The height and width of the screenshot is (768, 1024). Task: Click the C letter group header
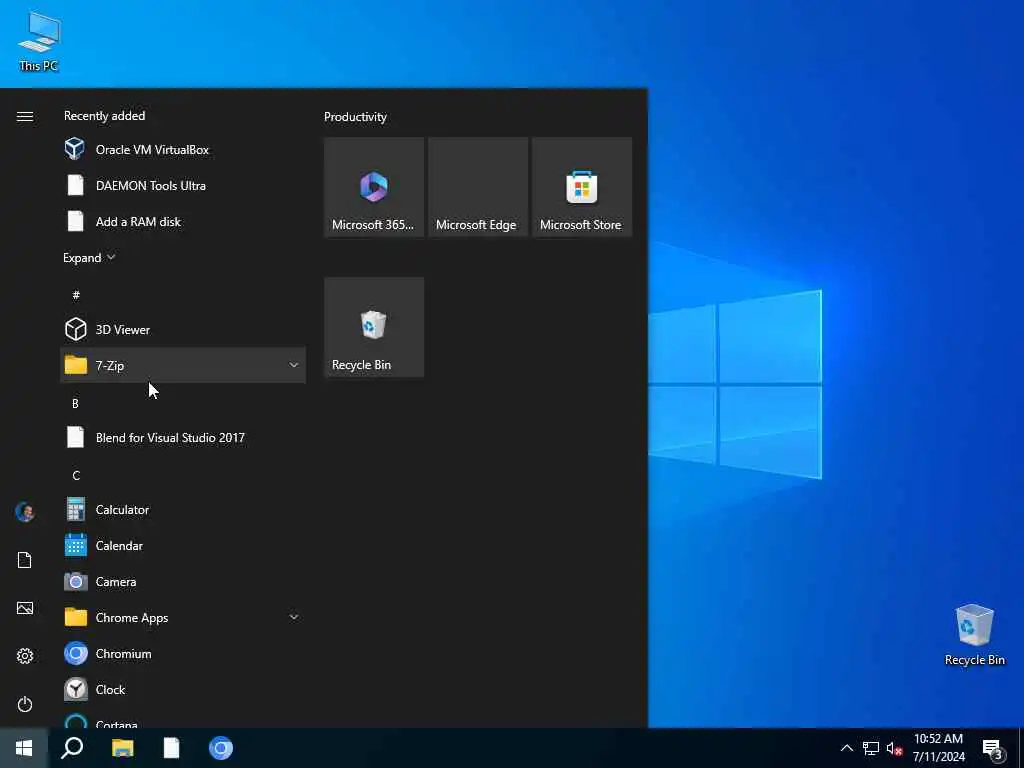pos(76,475)
